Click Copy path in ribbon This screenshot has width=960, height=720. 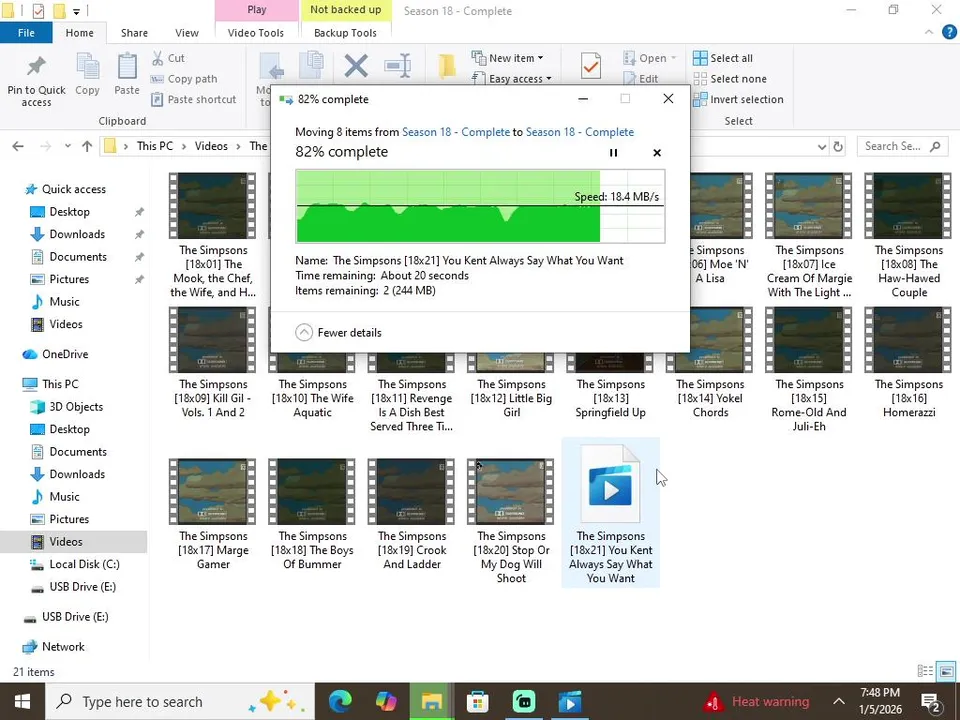click(184, 79)
